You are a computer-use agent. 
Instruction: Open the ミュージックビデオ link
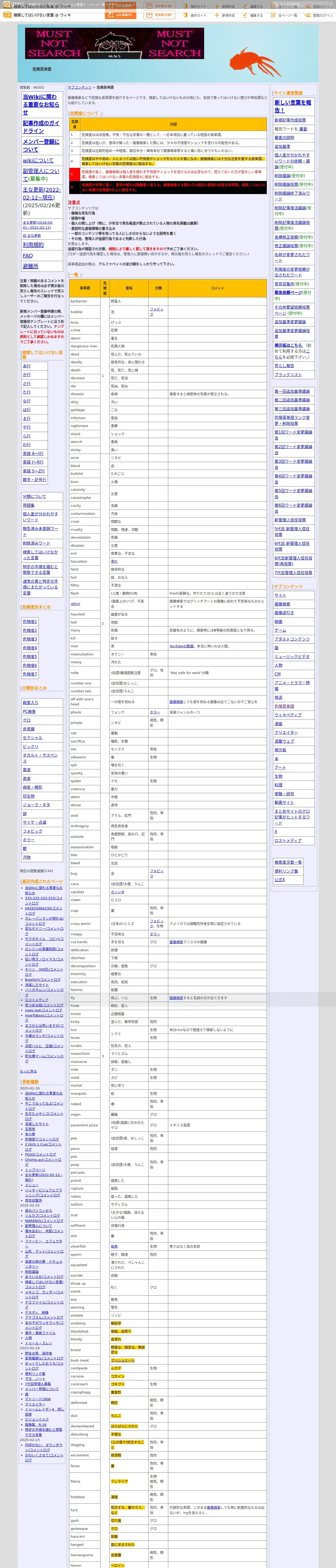coord(292,657)
